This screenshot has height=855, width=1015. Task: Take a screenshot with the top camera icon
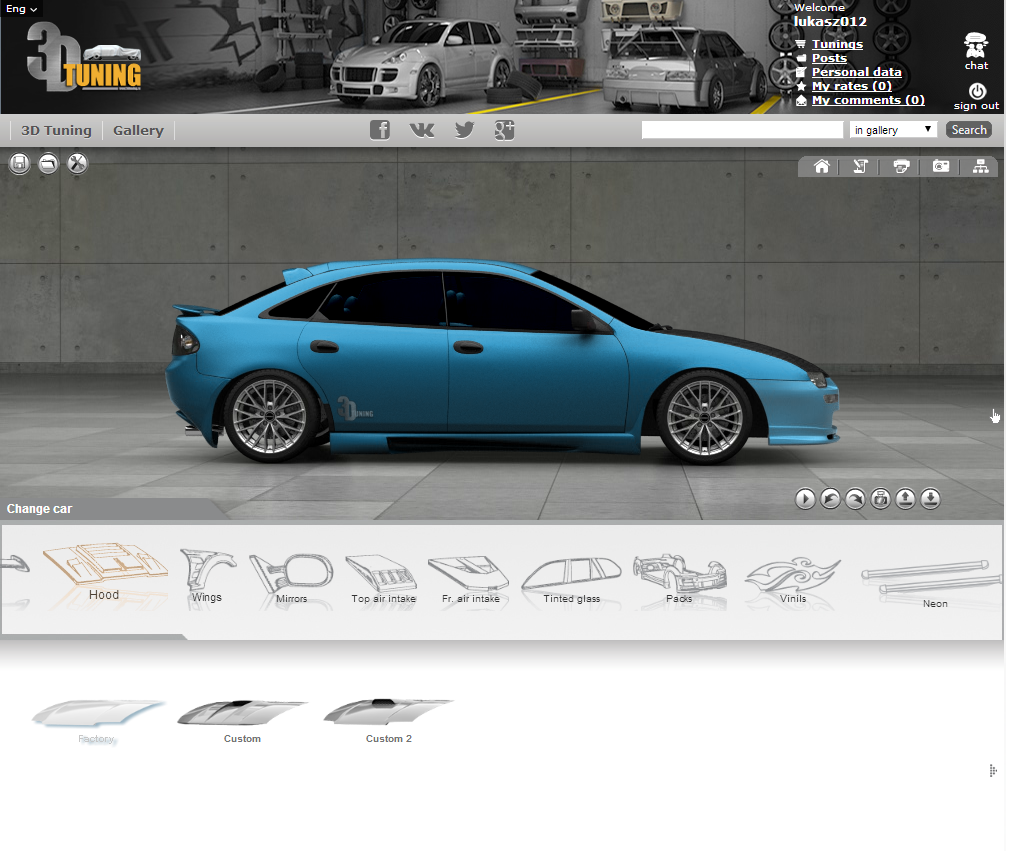(941, 167)
